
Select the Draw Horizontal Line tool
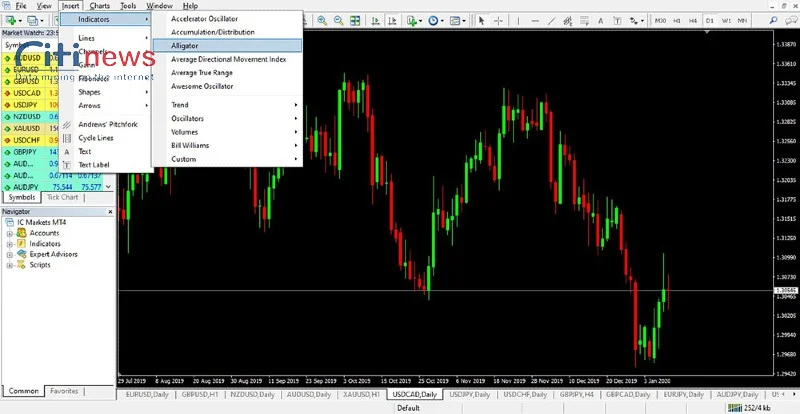point(535,20)
